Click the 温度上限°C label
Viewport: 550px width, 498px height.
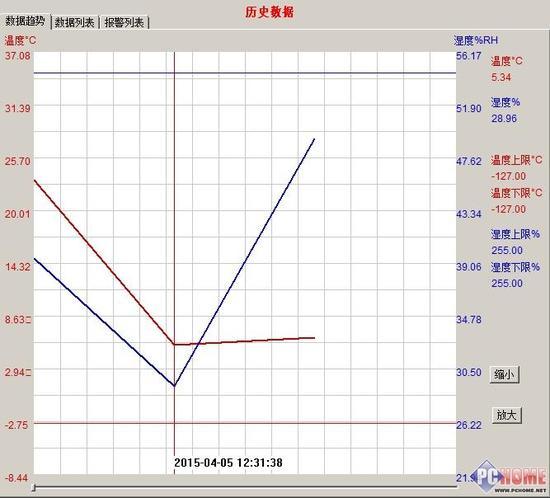tap(516, 160)
